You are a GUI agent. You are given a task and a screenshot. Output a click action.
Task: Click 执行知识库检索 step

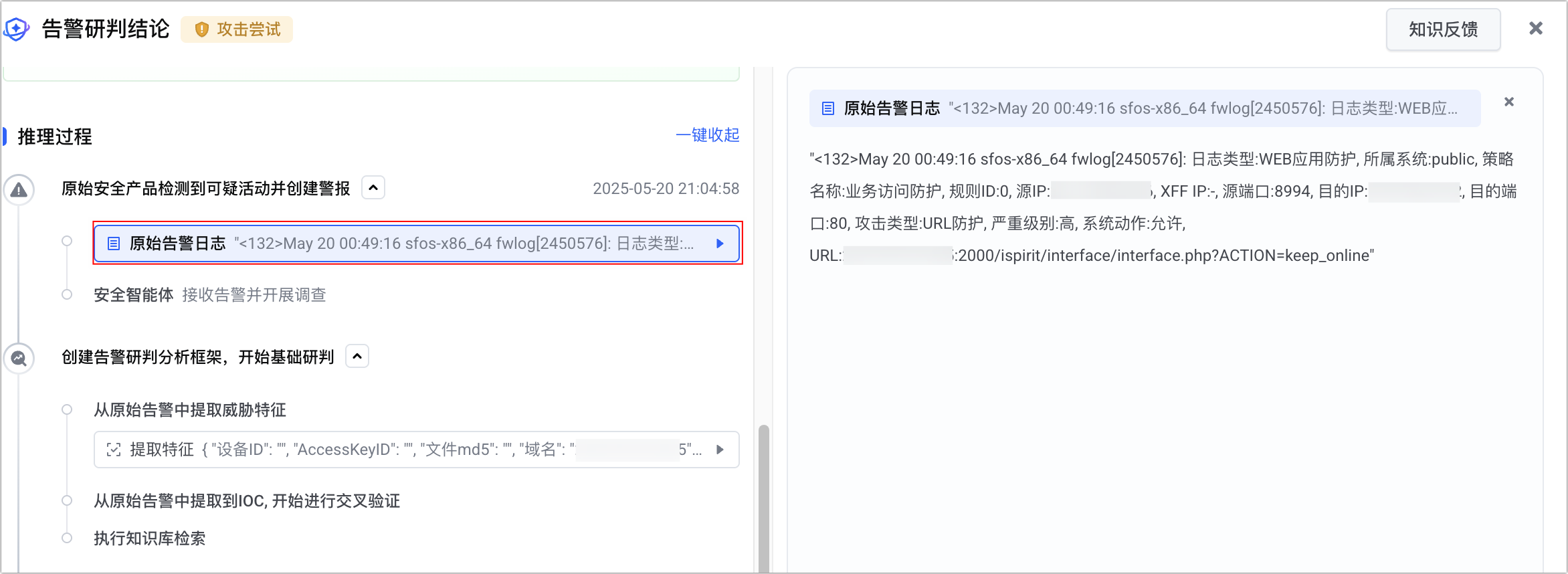click(x=150, y=539)
